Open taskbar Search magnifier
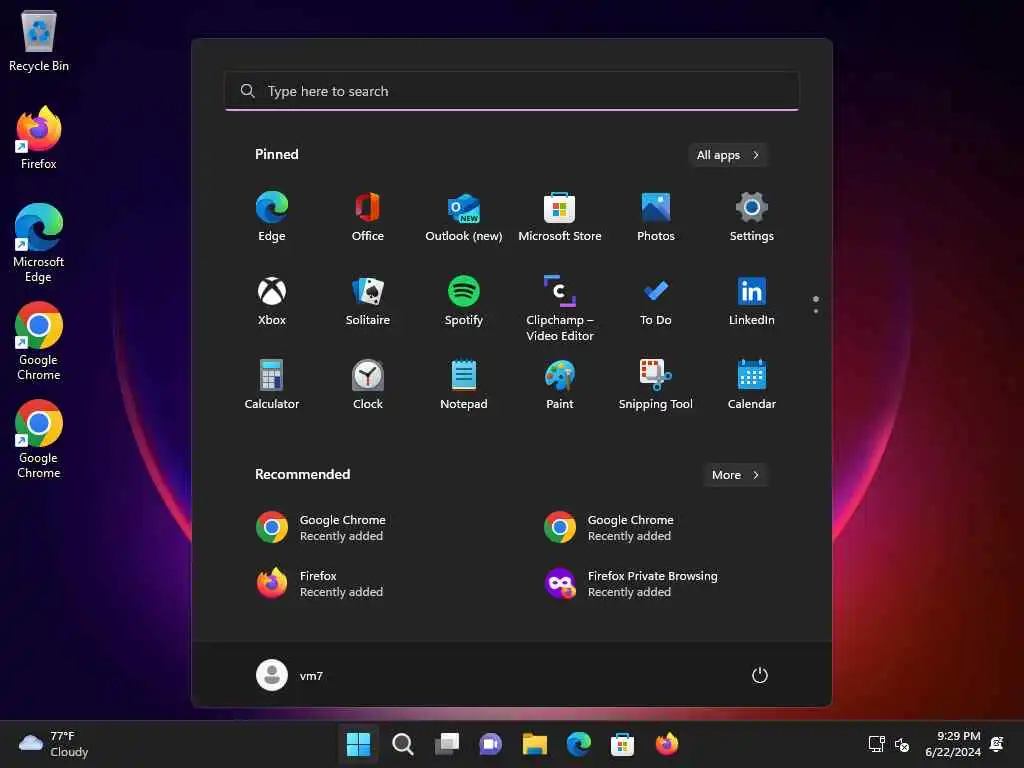1024x768 pixels. tap(402, 744)
